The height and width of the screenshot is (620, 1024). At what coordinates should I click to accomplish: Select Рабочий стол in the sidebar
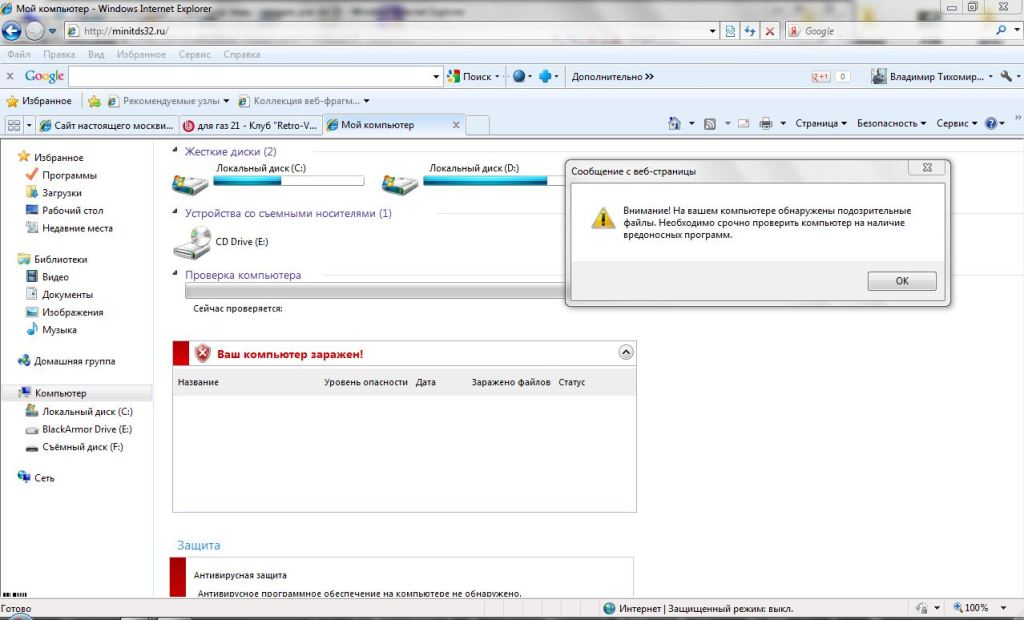72,210
